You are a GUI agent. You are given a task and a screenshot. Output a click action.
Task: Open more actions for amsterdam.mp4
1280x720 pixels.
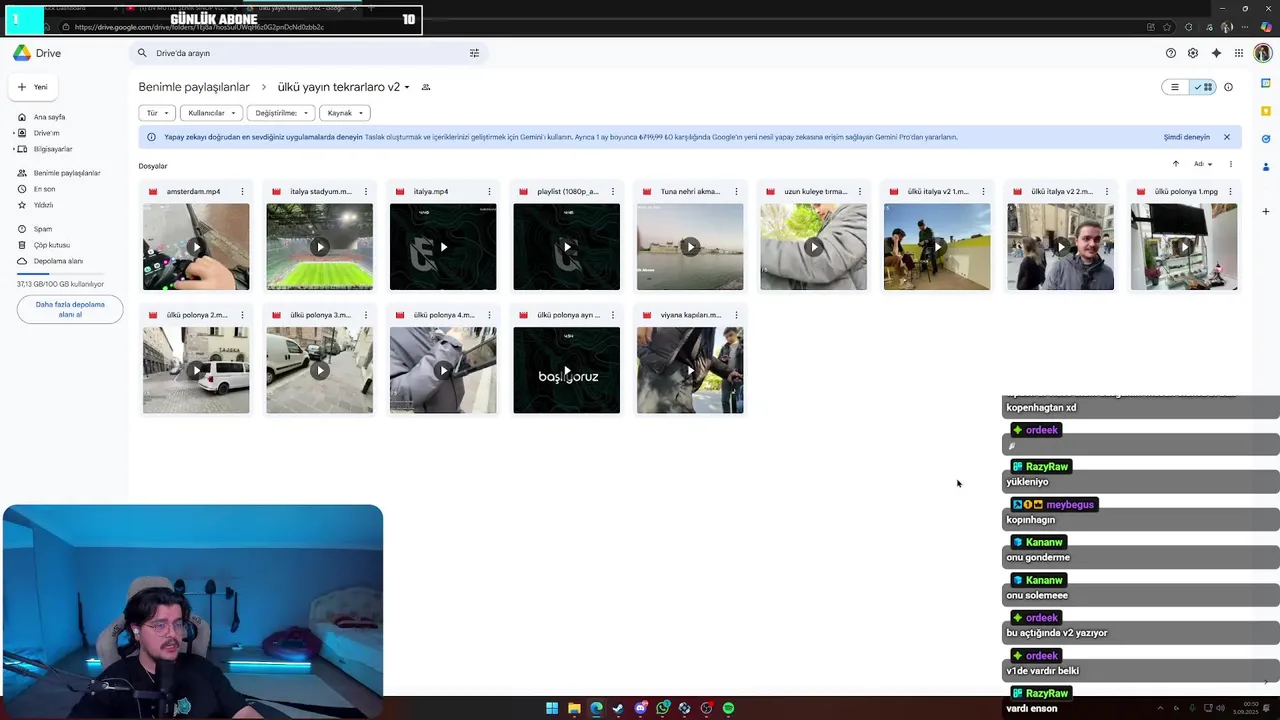click(242, 191)
